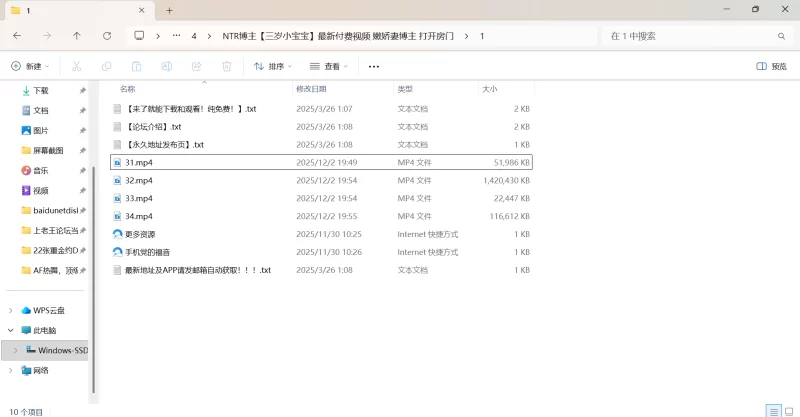Add a new tab with plus button

click(x=169, y=10)
